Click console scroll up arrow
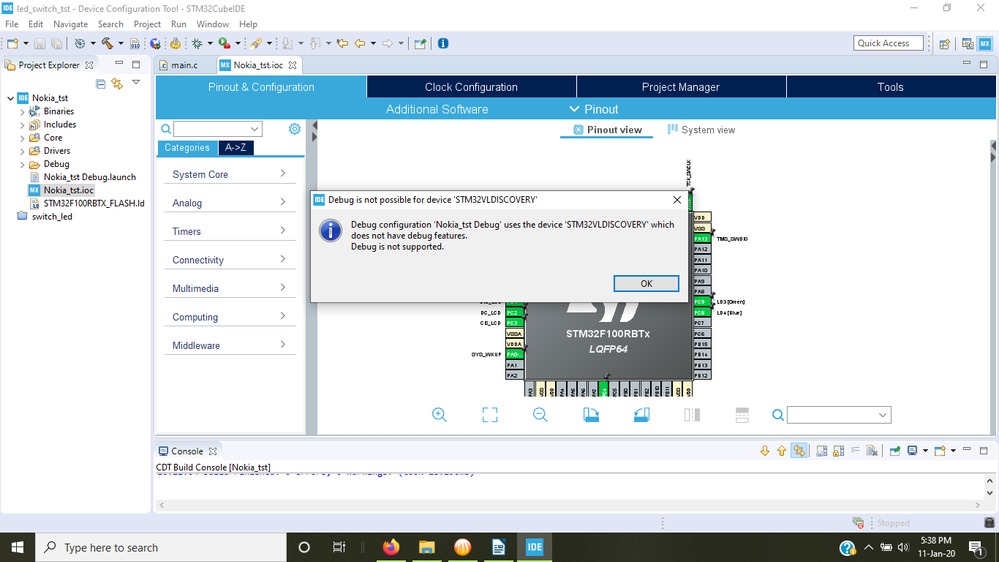999x562 pixels. coord(989,481)
